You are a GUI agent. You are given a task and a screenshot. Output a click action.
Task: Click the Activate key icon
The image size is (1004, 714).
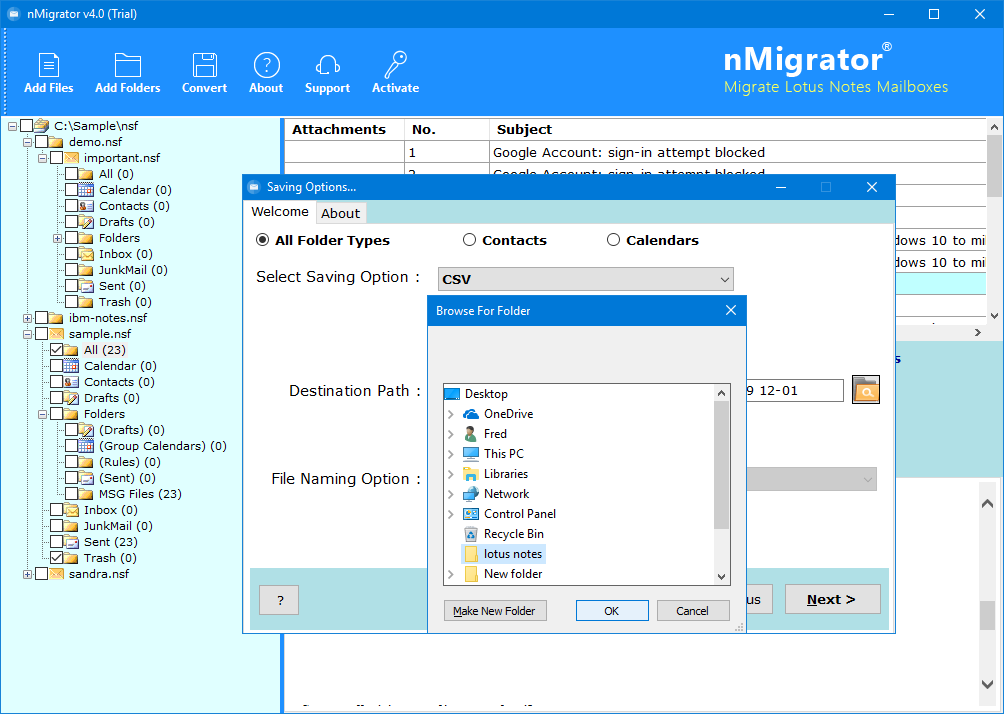pyautogui.click(x=395, y=65)
